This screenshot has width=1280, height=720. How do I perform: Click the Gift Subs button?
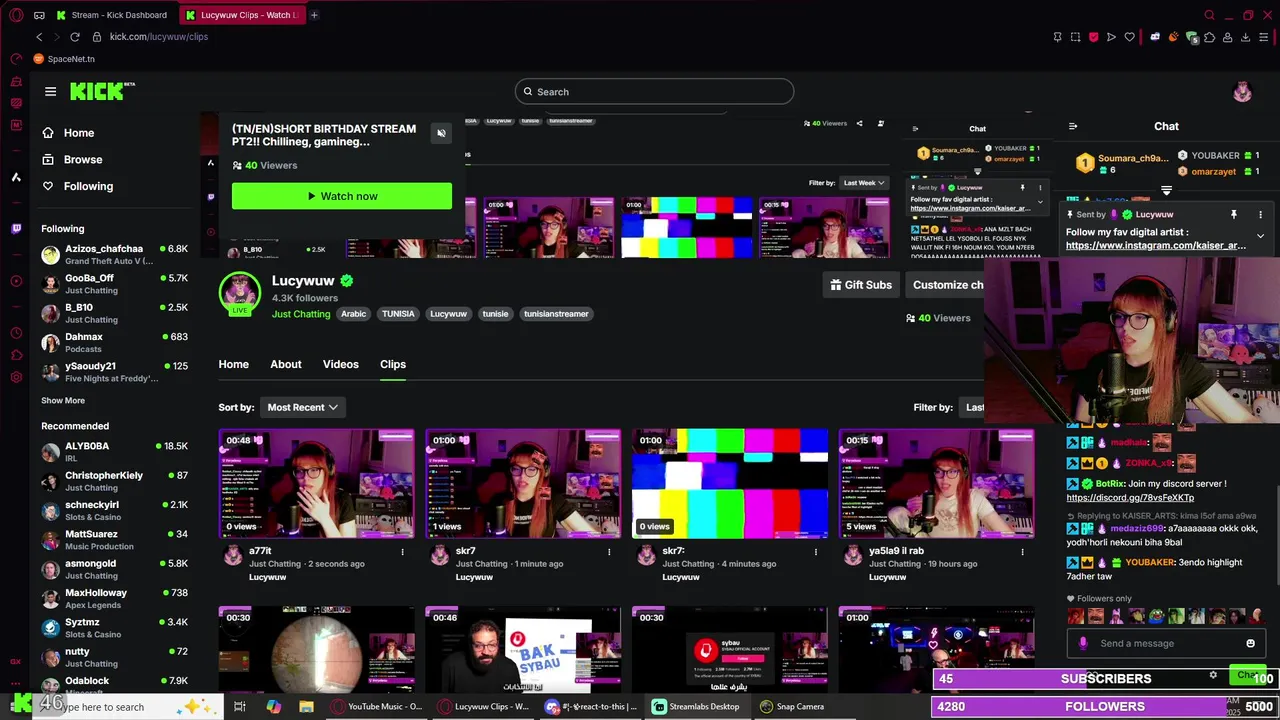(861, 285)
